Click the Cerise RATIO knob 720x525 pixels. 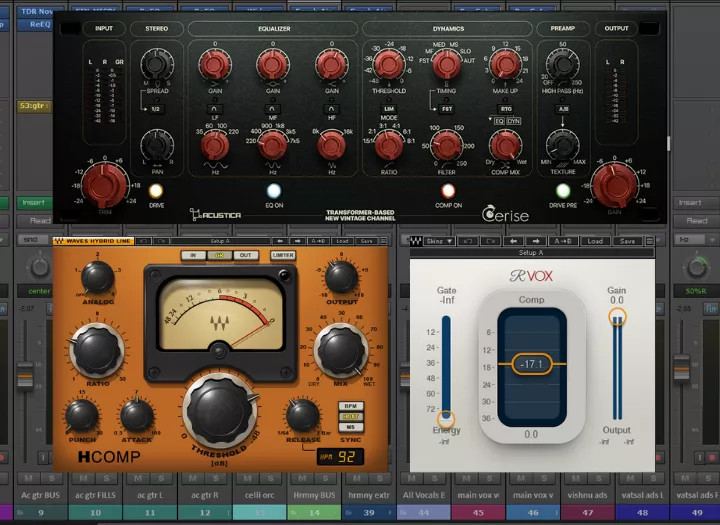coord(389,146)
